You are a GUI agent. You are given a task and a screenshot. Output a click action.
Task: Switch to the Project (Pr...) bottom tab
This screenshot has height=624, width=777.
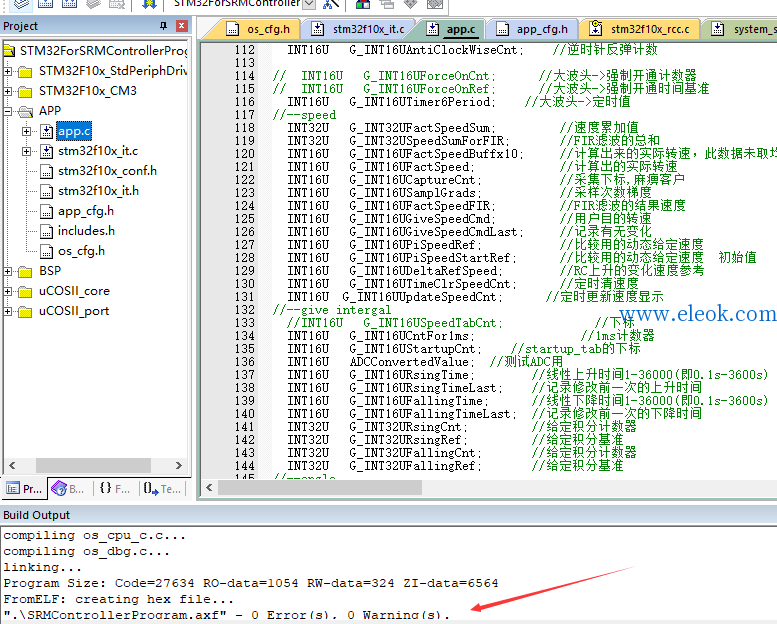point(25,489)
